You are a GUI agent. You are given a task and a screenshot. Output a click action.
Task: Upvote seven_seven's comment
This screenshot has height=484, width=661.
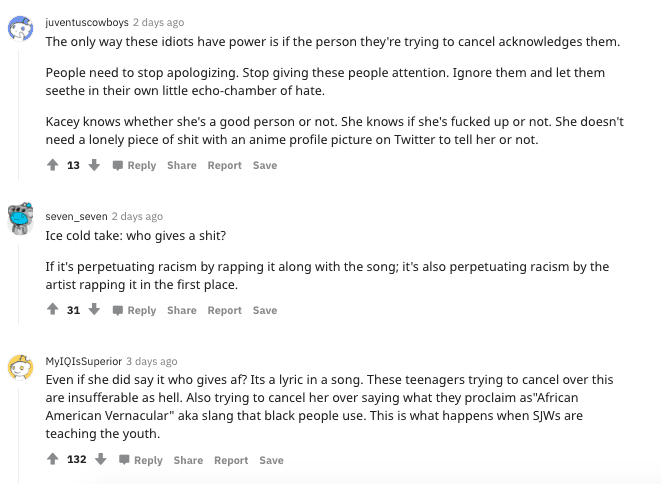[52, 310]
